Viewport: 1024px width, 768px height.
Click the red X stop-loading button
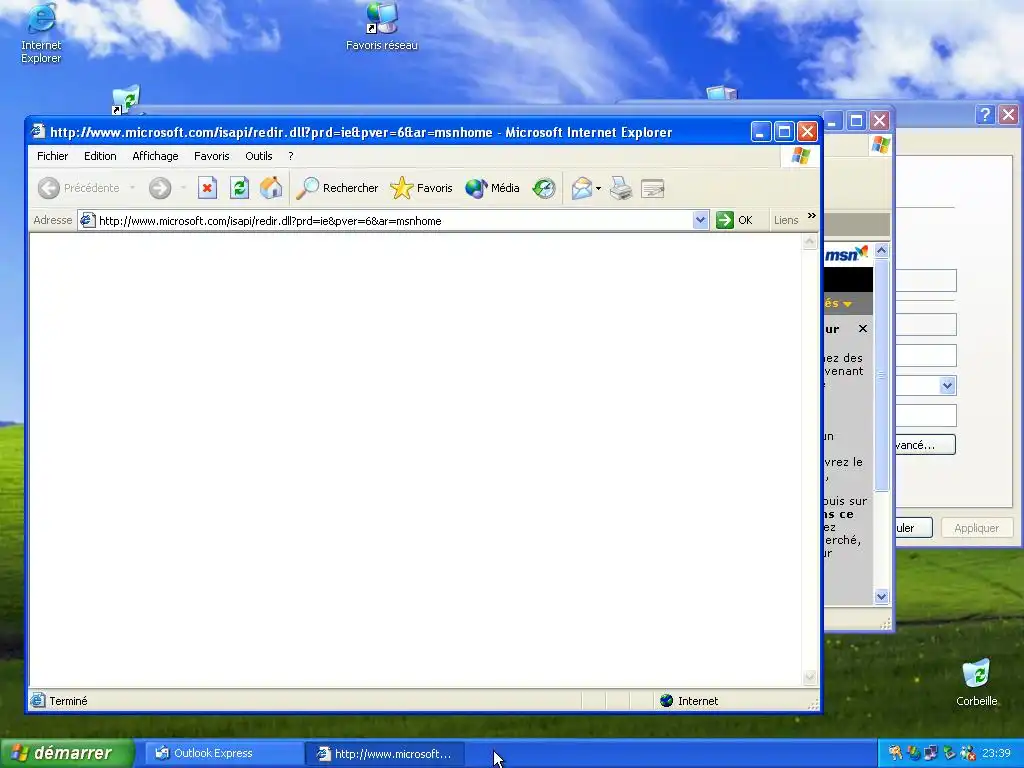[207, 188]
